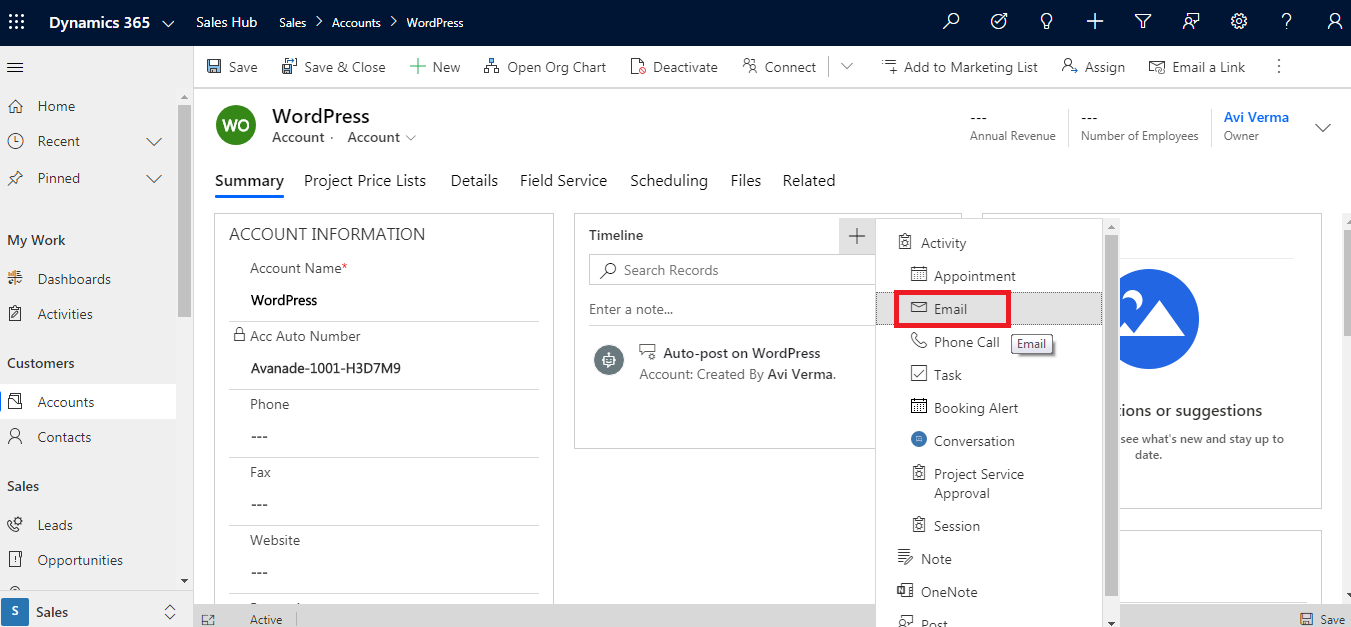Create a Note from the timeline menu
Screen dimensions: 1351x627
[x=934, y=558]
